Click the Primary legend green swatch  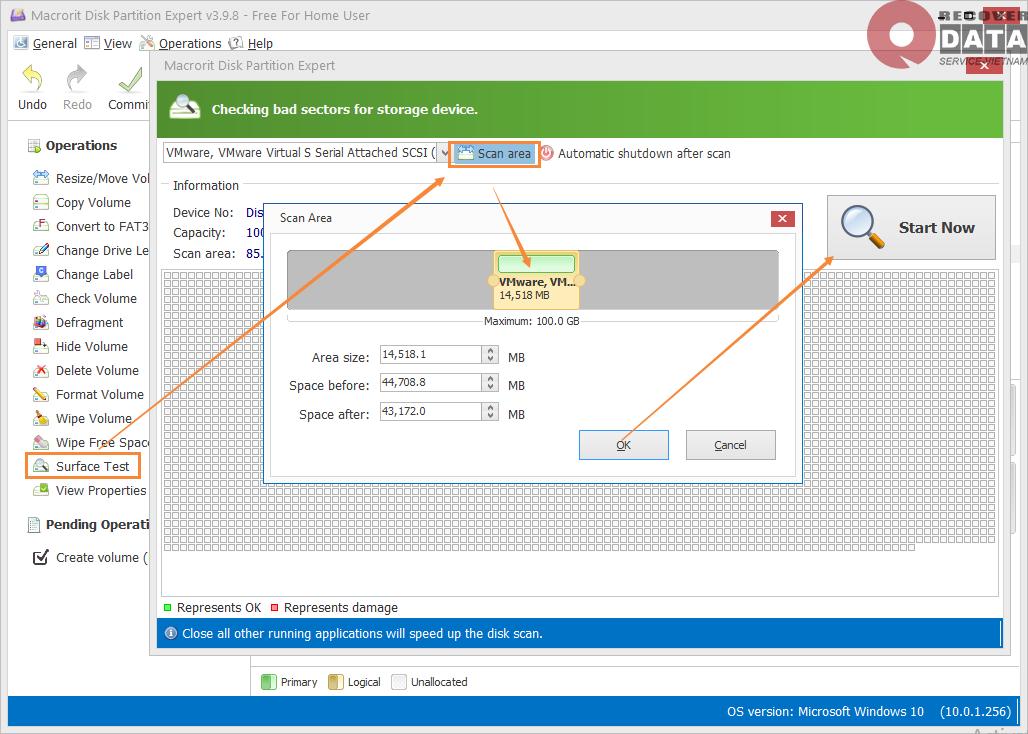click(x=269, y=682)
